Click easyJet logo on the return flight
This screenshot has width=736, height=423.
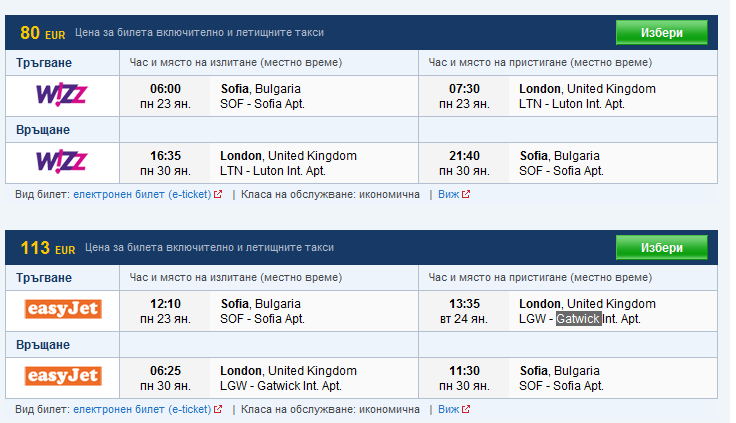(63, 377)
